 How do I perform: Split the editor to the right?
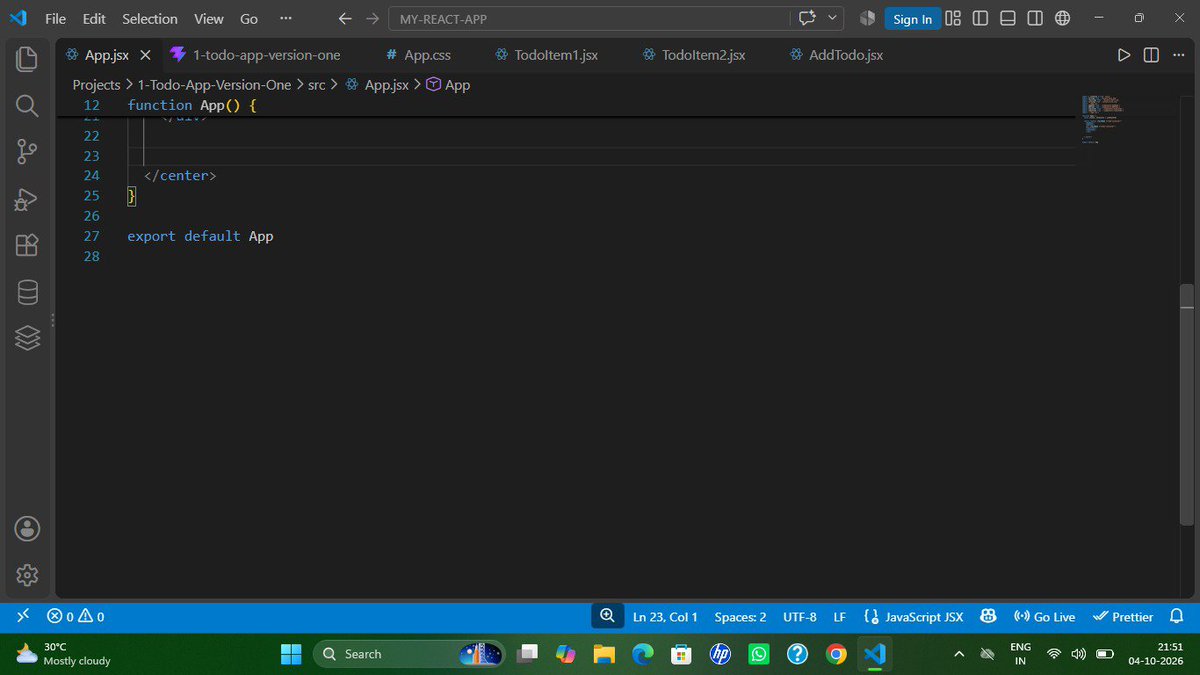1151,55
